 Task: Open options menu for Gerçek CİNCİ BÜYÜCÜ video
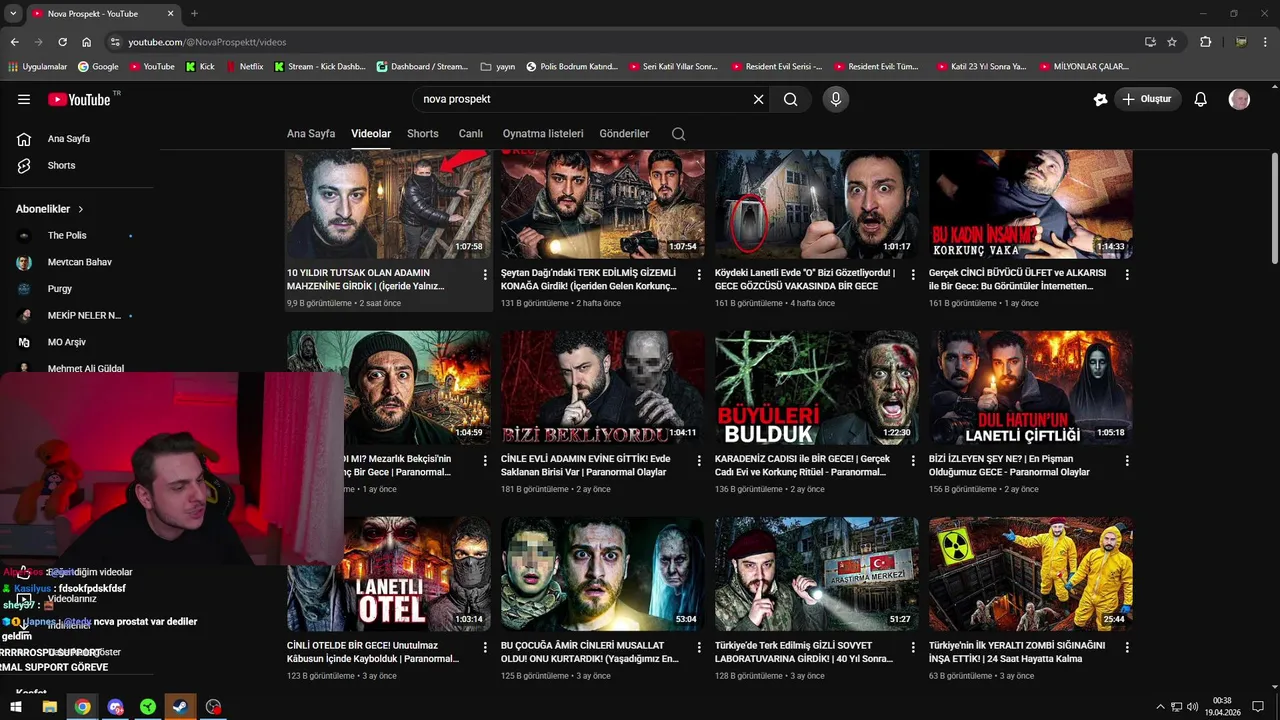(x=1127, y=275)
